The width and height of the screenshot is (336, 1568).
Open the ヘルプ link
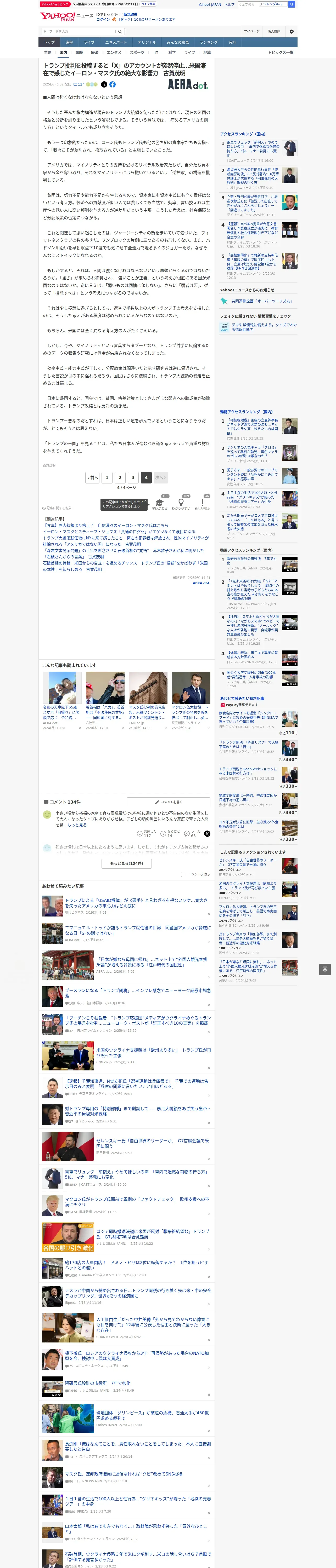(229, 4)
